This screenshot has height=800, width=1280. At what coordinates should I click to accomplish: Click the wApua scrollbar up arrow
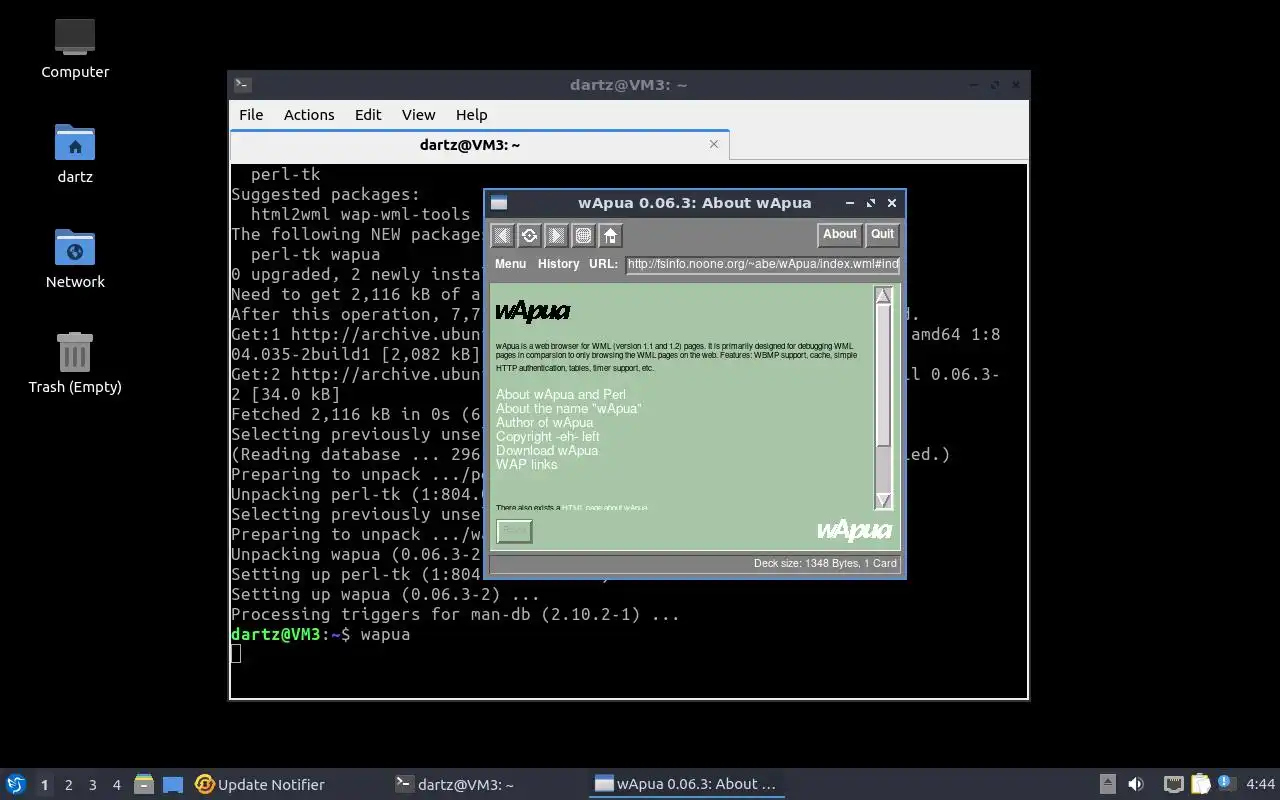coord(883,296)
